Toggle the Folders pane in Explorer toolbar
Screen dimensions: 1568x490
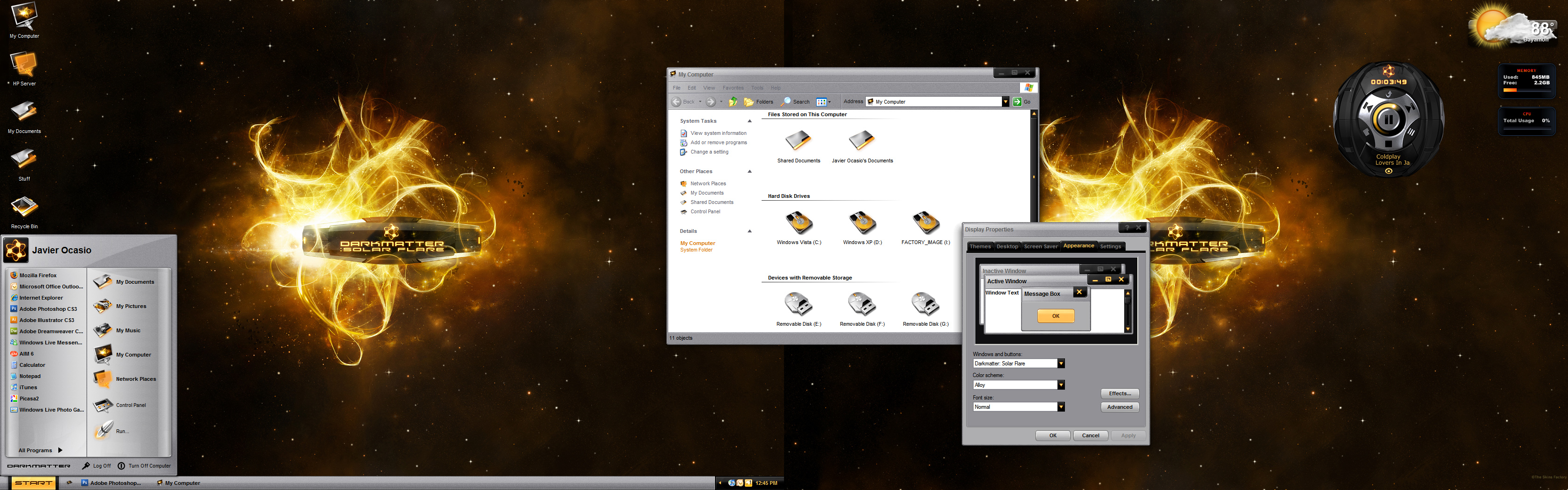pyautogui.click(x=758, y=102)
